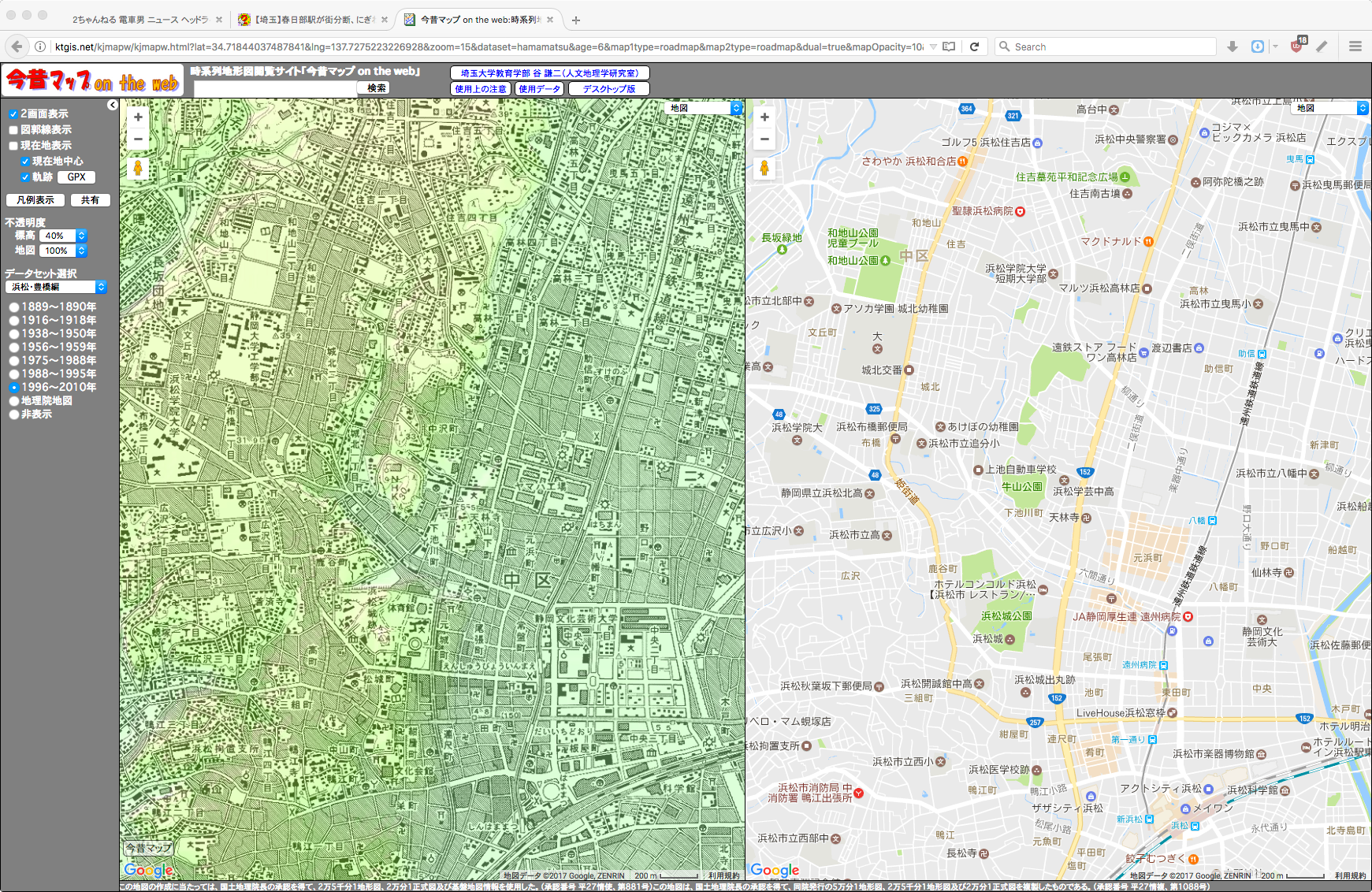Zoom in on the left historical map
Viewport: 1372px width, 892px height.
[138, 117]
